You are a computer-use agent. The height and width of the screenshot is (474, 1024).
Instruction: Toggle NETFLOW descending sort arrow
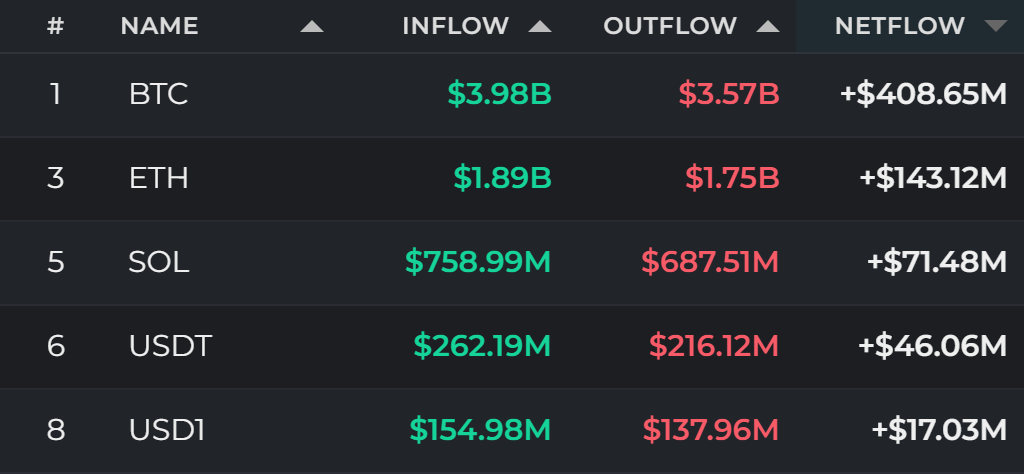[996, 26]
